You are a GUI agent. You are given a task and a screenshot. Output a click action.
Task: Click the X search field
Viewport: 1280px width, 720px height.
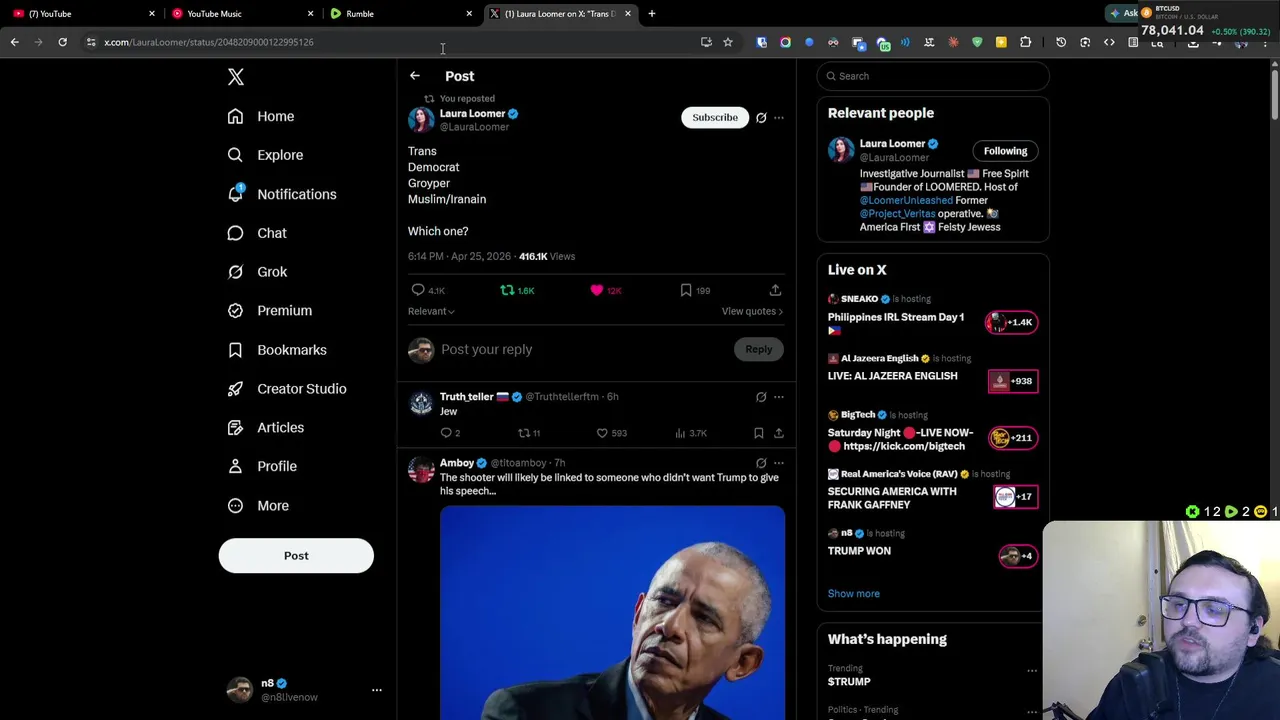(933, 76)
